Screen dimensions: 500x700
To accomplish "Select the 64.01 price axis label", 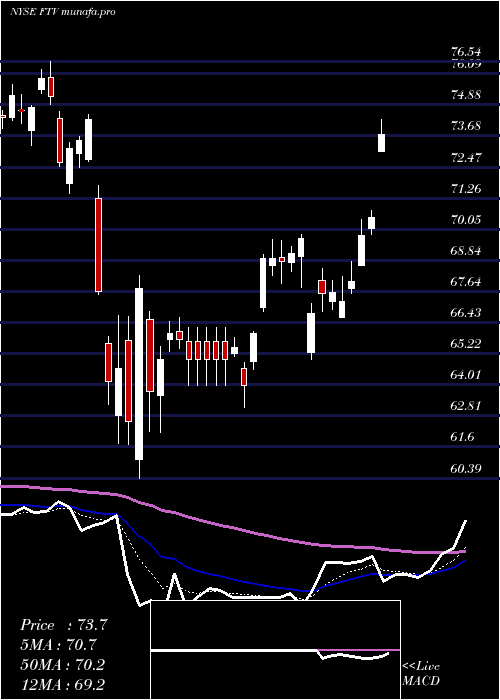I will (x=468, y=375).
